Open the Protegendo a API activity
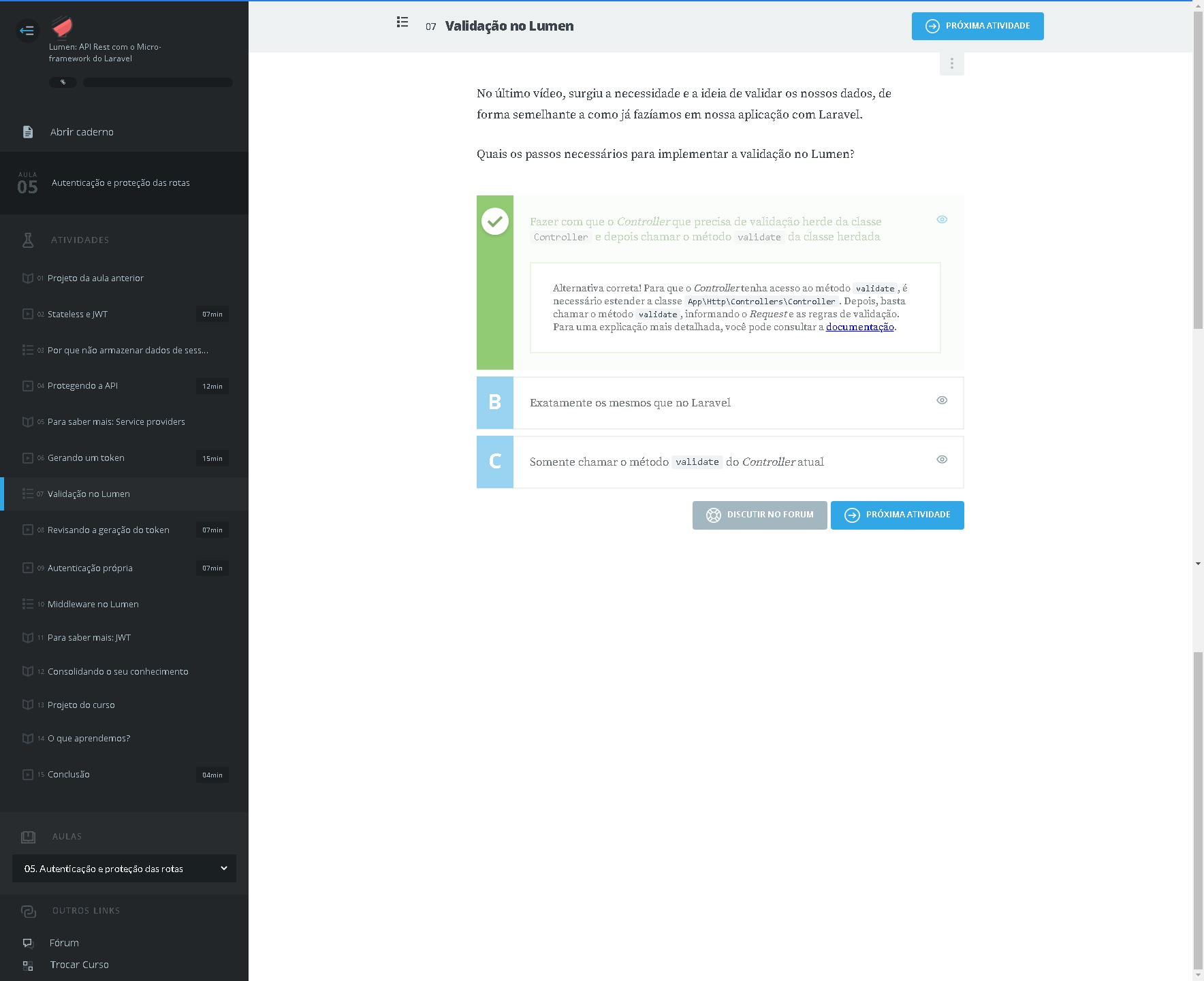This screenshot has height=981, width=1204. coord(82,386)
